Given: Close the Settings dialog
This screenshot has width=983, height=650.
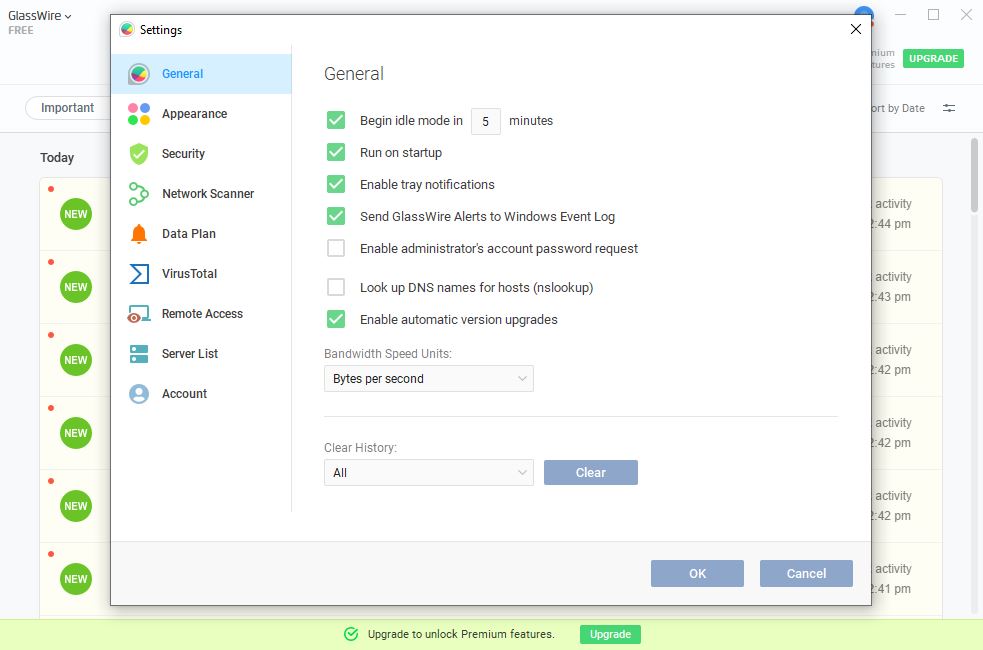Looking at the screenshot, I should pyautogui.click(x=856, y=29).
